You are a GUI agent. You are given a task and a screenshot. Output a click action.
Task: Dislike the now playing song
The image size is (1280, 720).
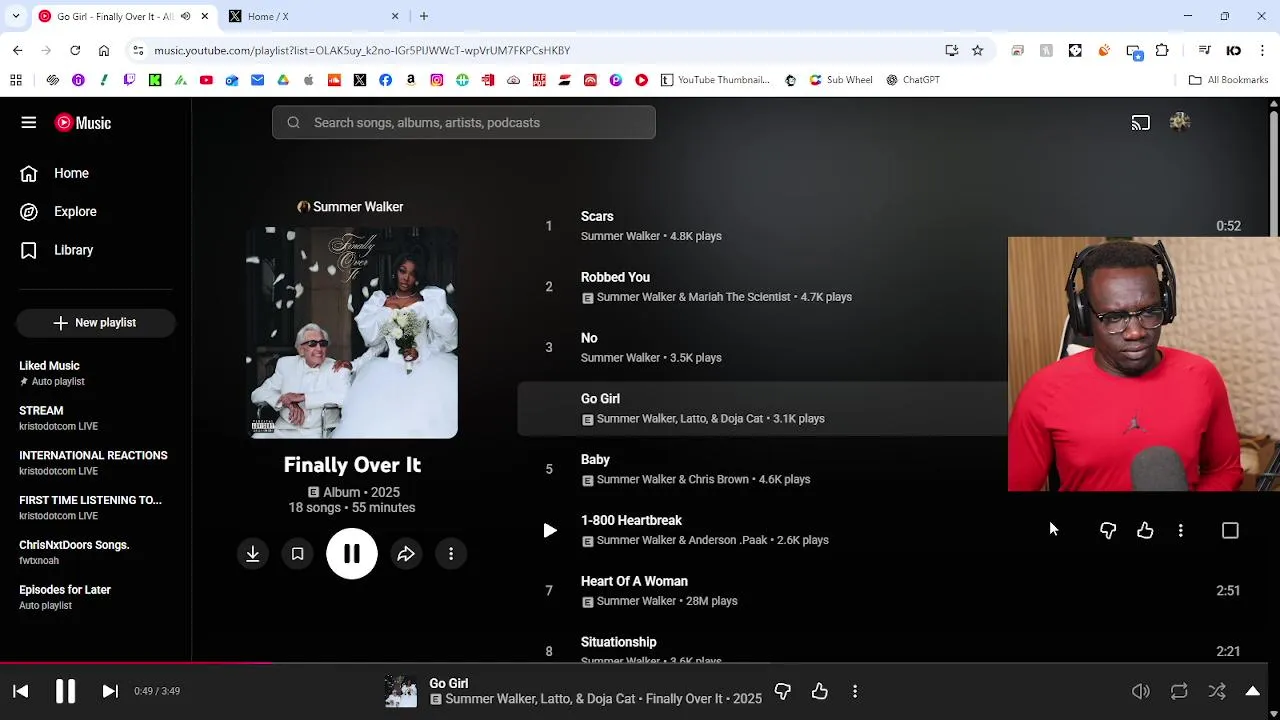(783, 691)
